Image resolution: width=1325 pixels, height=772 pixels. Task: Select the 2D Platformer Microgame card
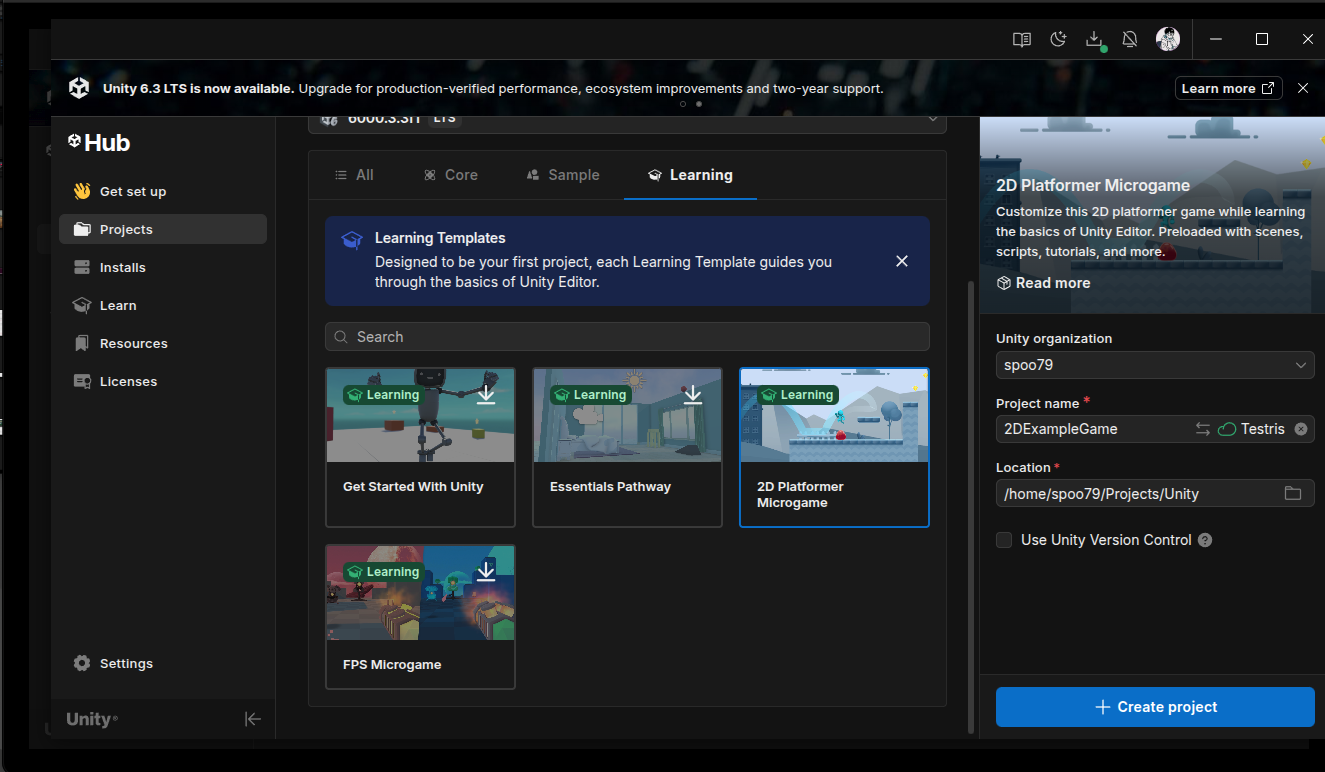point(834,447)
